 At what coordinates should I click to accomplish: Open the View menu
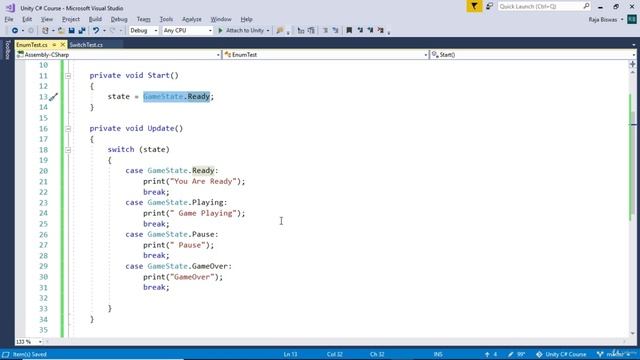click(47, 19)
